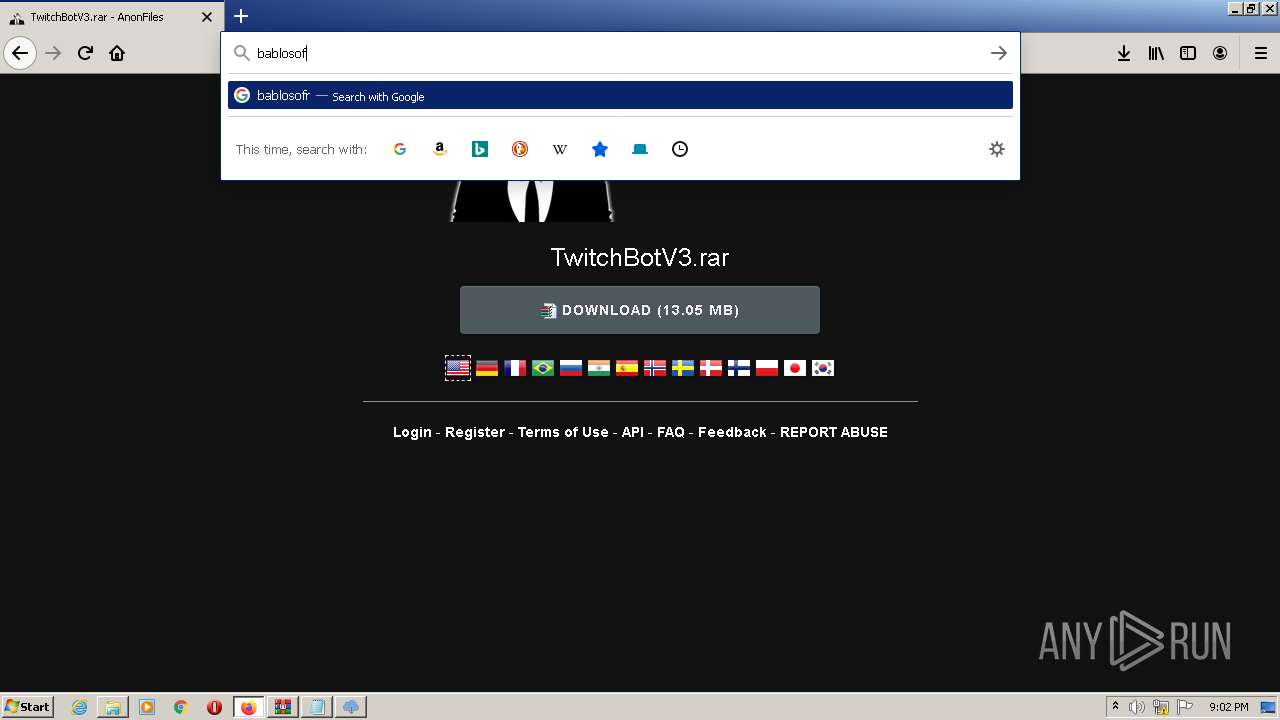
Task: Click the DOWNLOAD (13.05 MB) button
Action: 640,310
